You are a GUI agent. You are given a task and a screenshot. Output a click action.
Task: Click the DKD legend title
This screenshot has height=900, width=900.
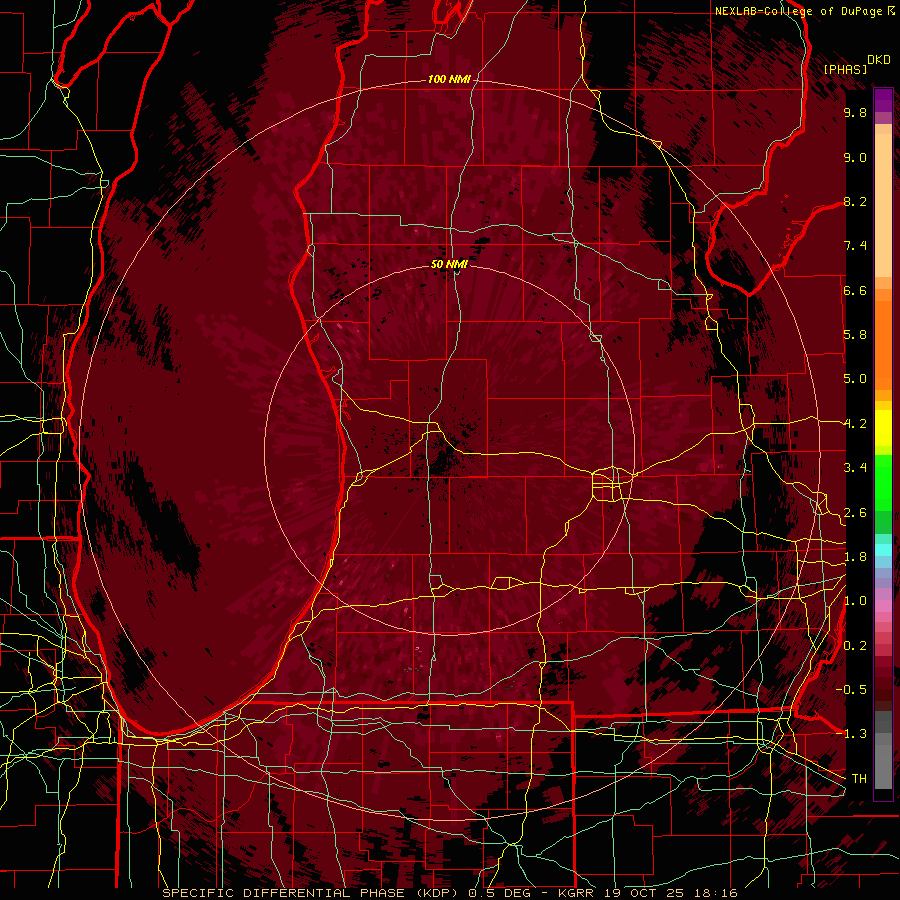tap(878, 60)
